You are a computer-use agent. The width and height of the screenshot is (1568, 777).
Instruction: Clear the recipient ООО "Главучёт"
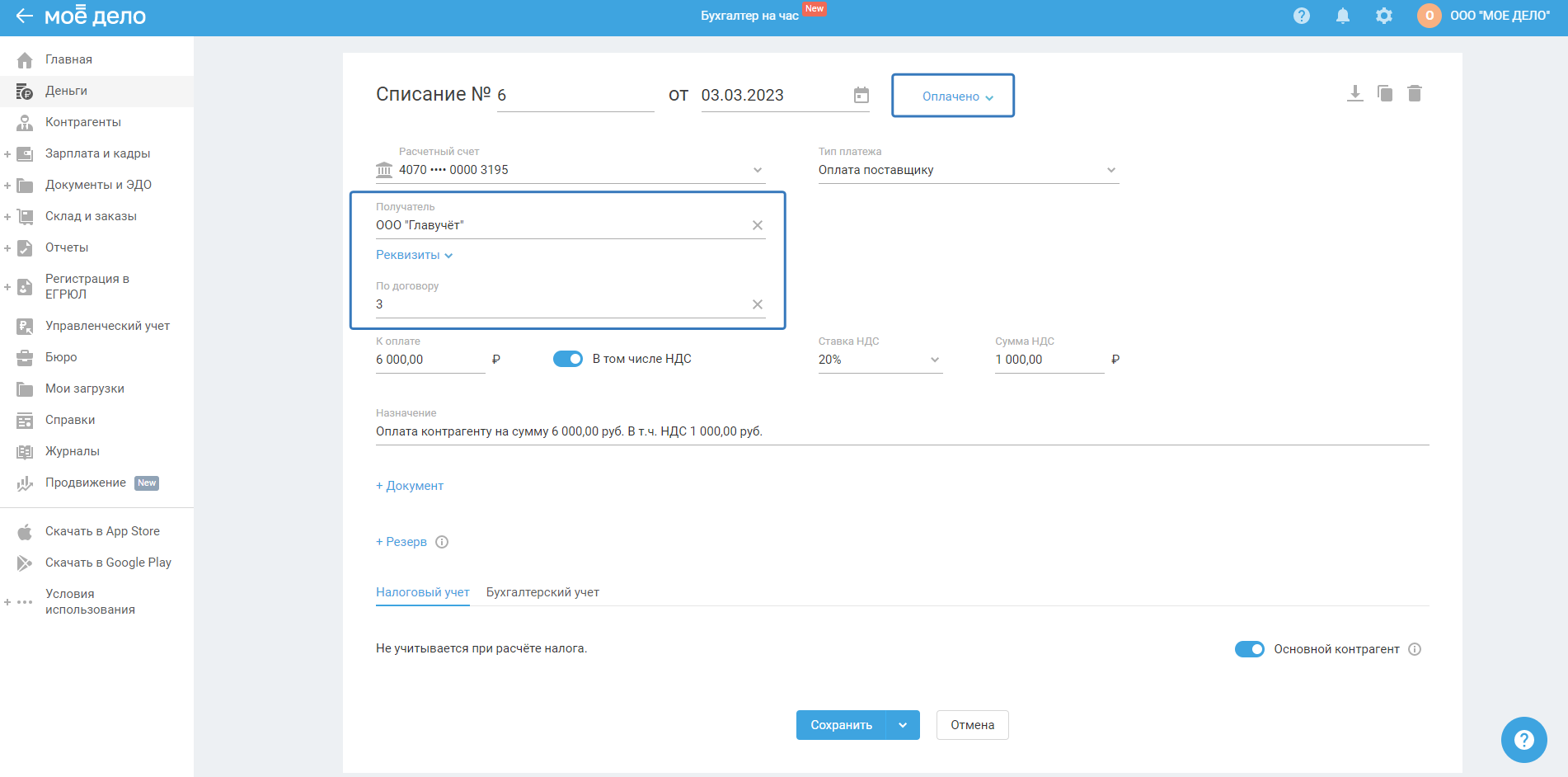[x=758, y=225]
